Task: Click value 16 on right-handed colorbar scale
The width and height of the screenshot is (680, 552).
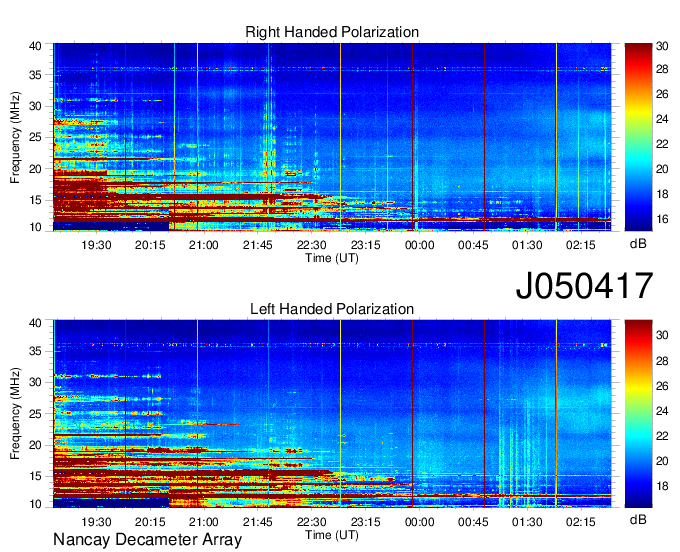Action: coord(662,219)
